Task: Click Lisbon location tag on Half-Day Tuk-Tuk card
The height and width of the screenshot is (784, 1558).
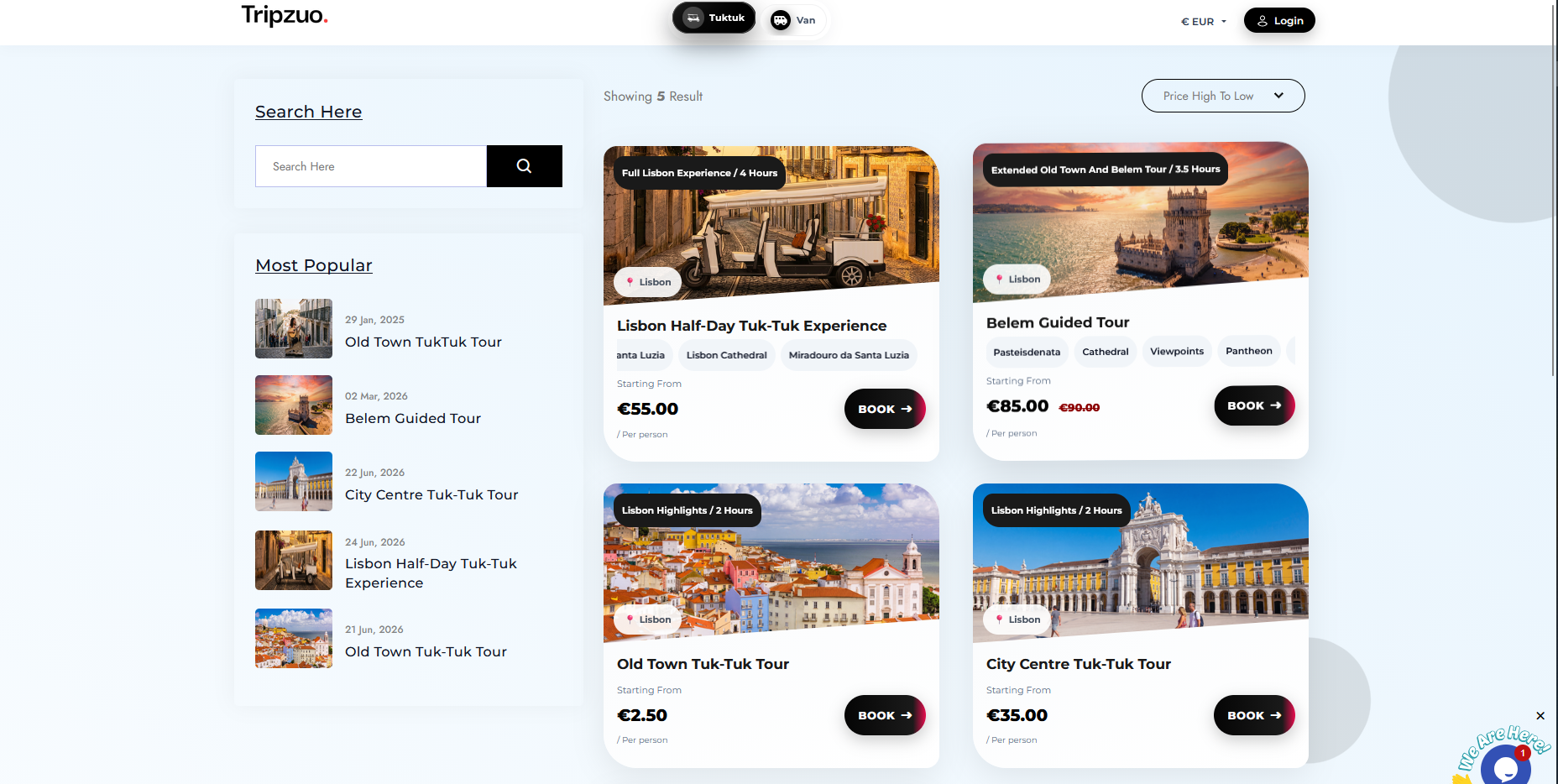Action: (x=647, y=282)
